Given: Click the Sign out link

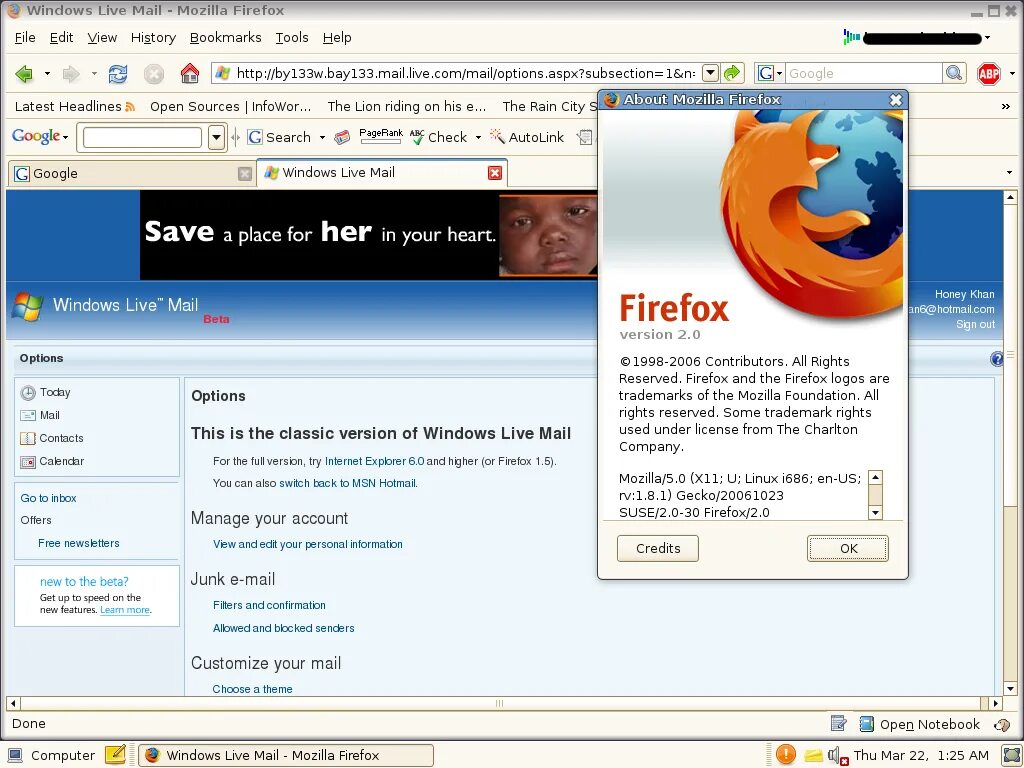Looking at the screenshot, I should click(975, 325).
